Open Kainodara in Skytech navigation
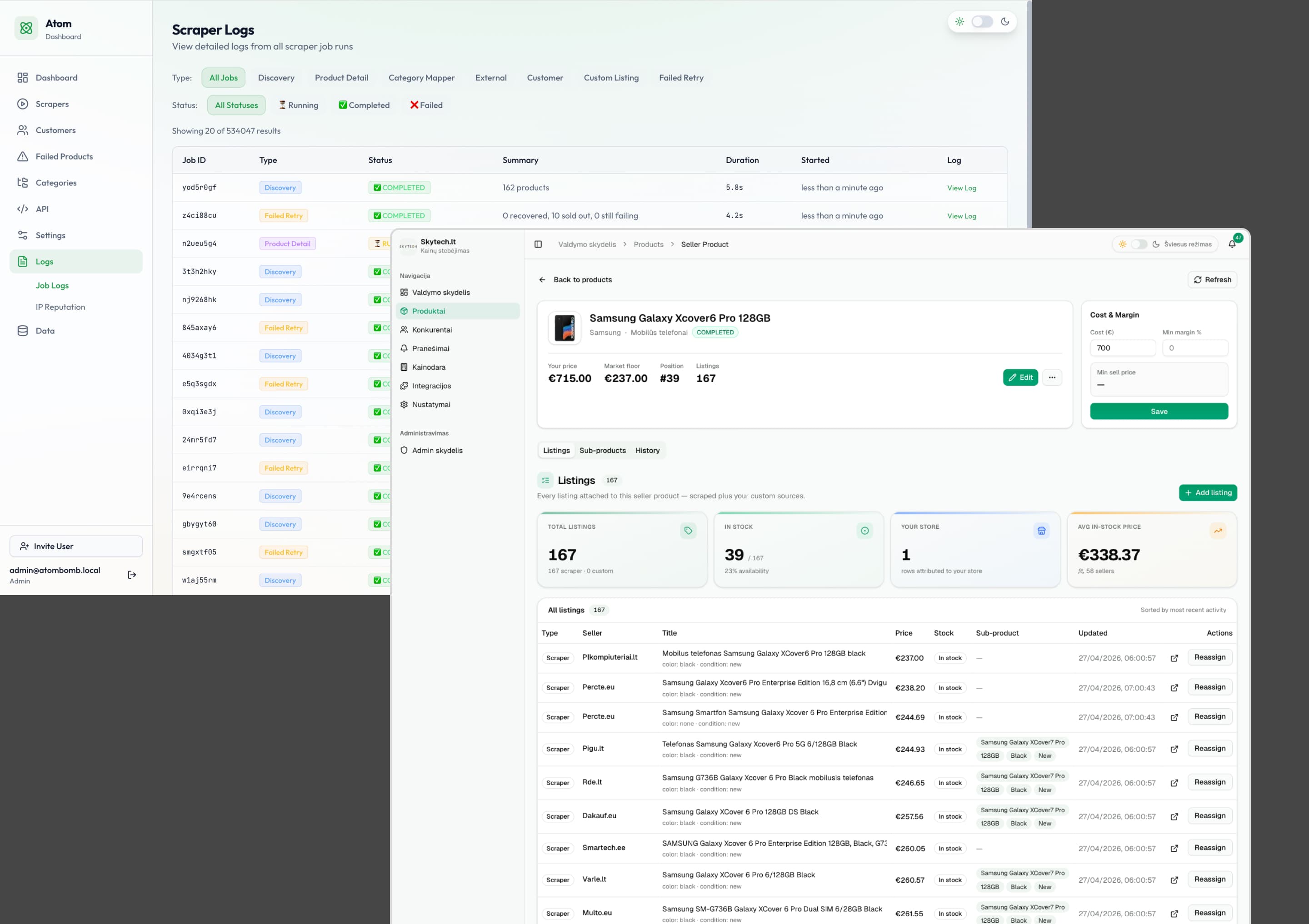Image resolution: width=1309 pixels, height=924 pixels. pos(457,368)
